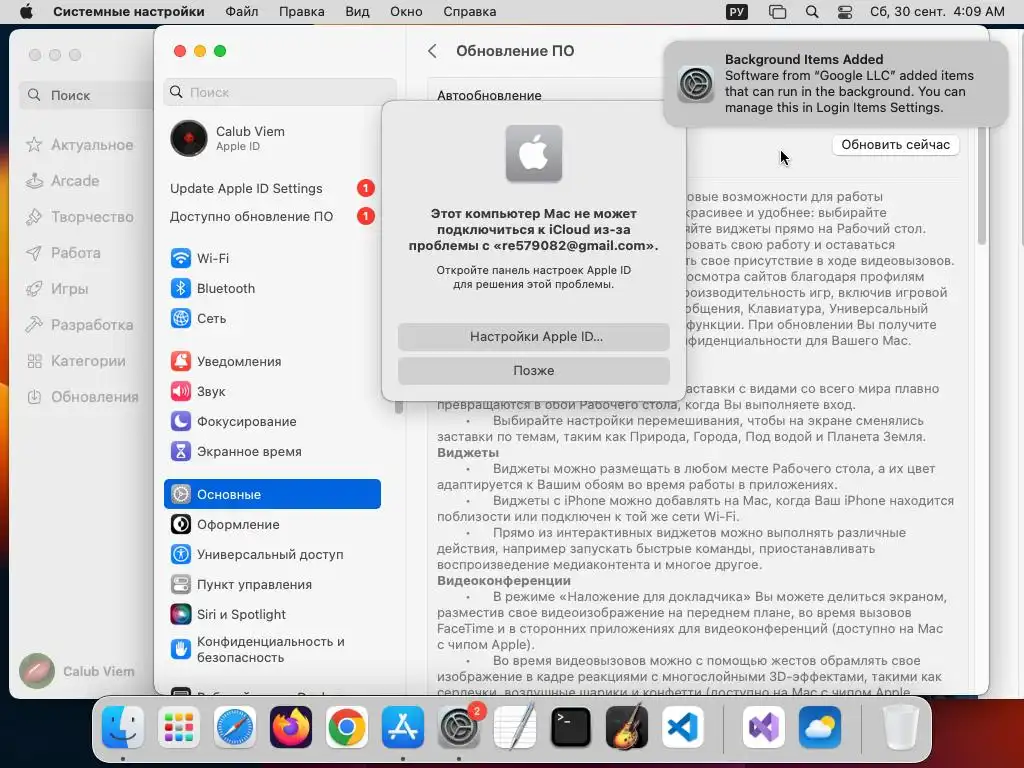Open Update Apple ID Settings row
This screenshot has width=1024, height=768.
(272, 189)
